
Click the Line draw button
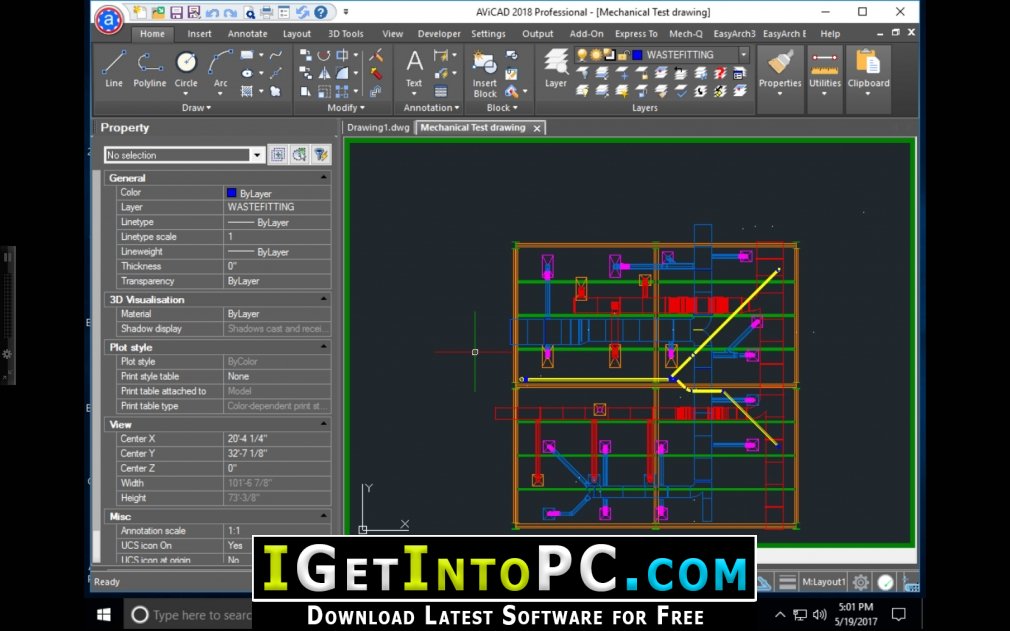[x=114, y=68]
